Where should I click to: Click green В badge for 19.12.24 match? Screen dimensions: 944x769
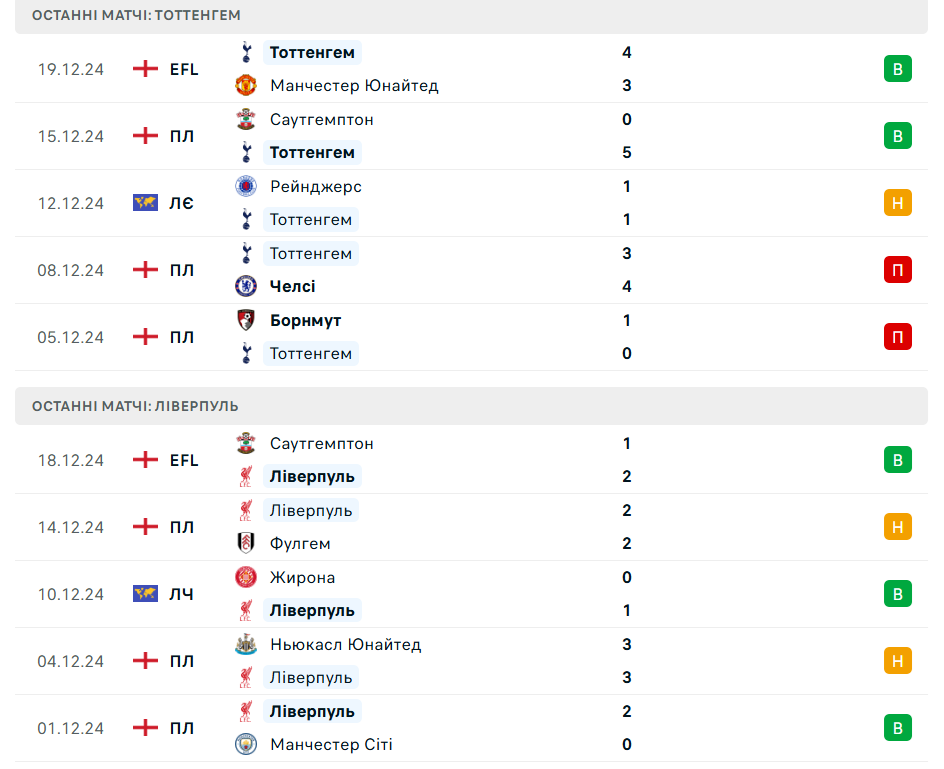tap(898, 69)
